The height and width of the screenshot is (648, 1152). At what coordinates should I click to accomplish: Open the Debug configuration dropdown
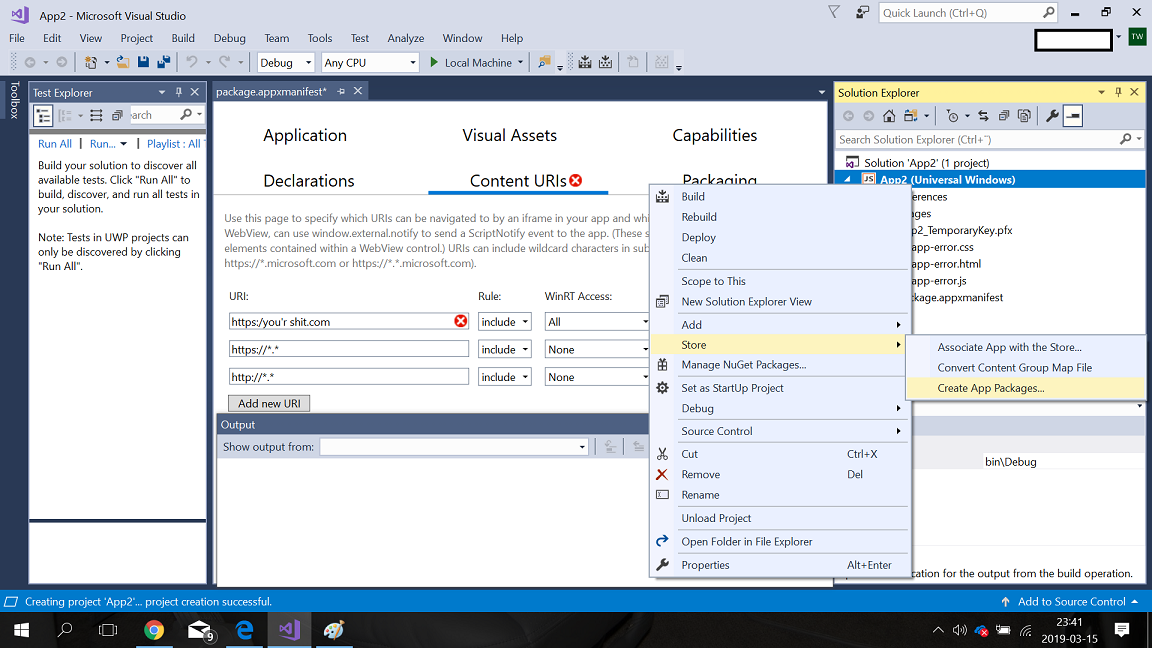click(x=286, y=62)
